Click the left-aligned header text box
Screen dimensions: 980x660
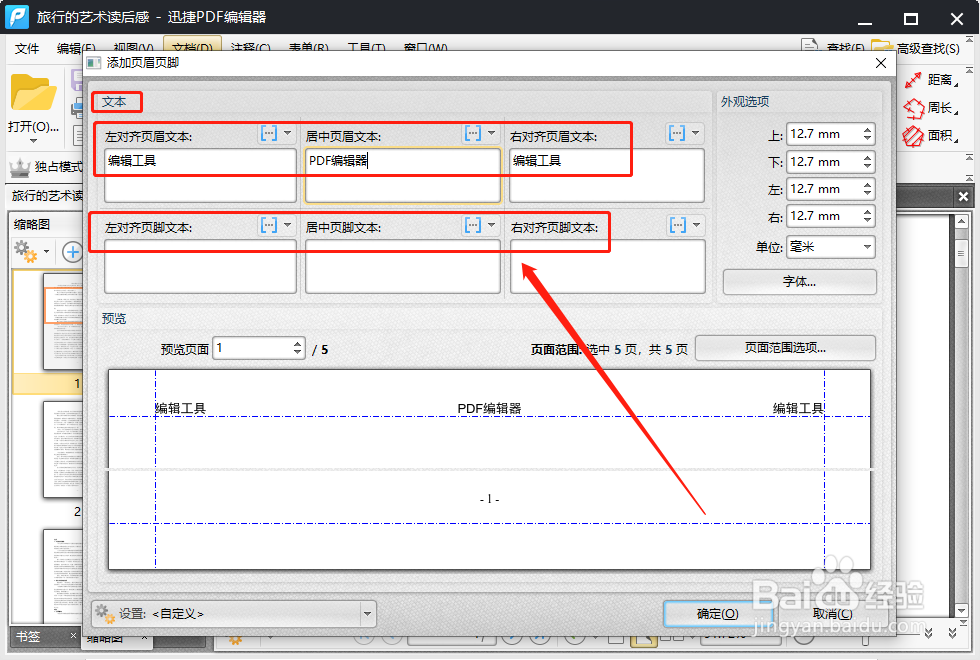coord(200,175)
